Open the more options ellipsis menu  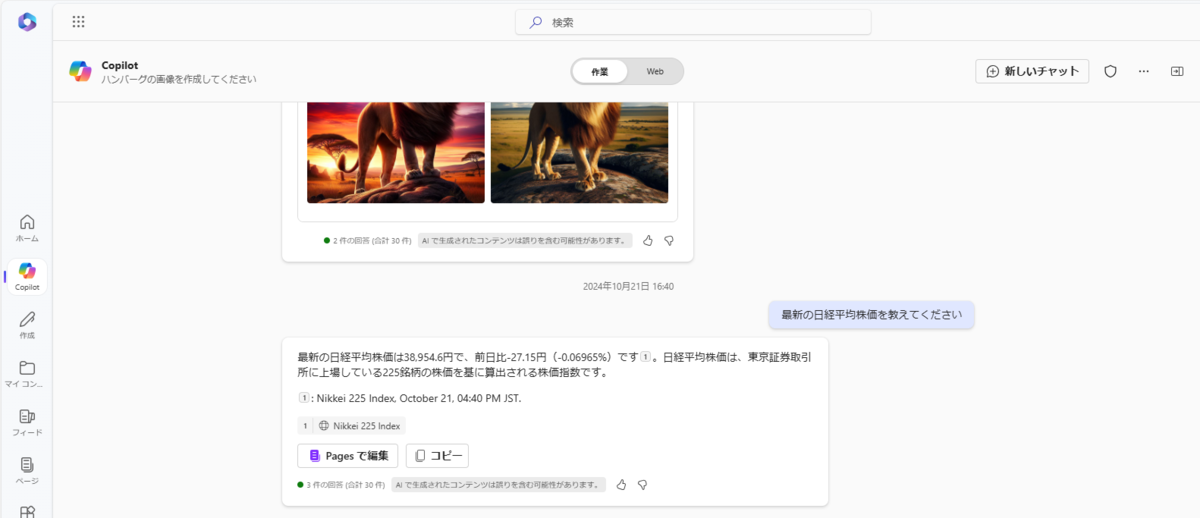1144,71
